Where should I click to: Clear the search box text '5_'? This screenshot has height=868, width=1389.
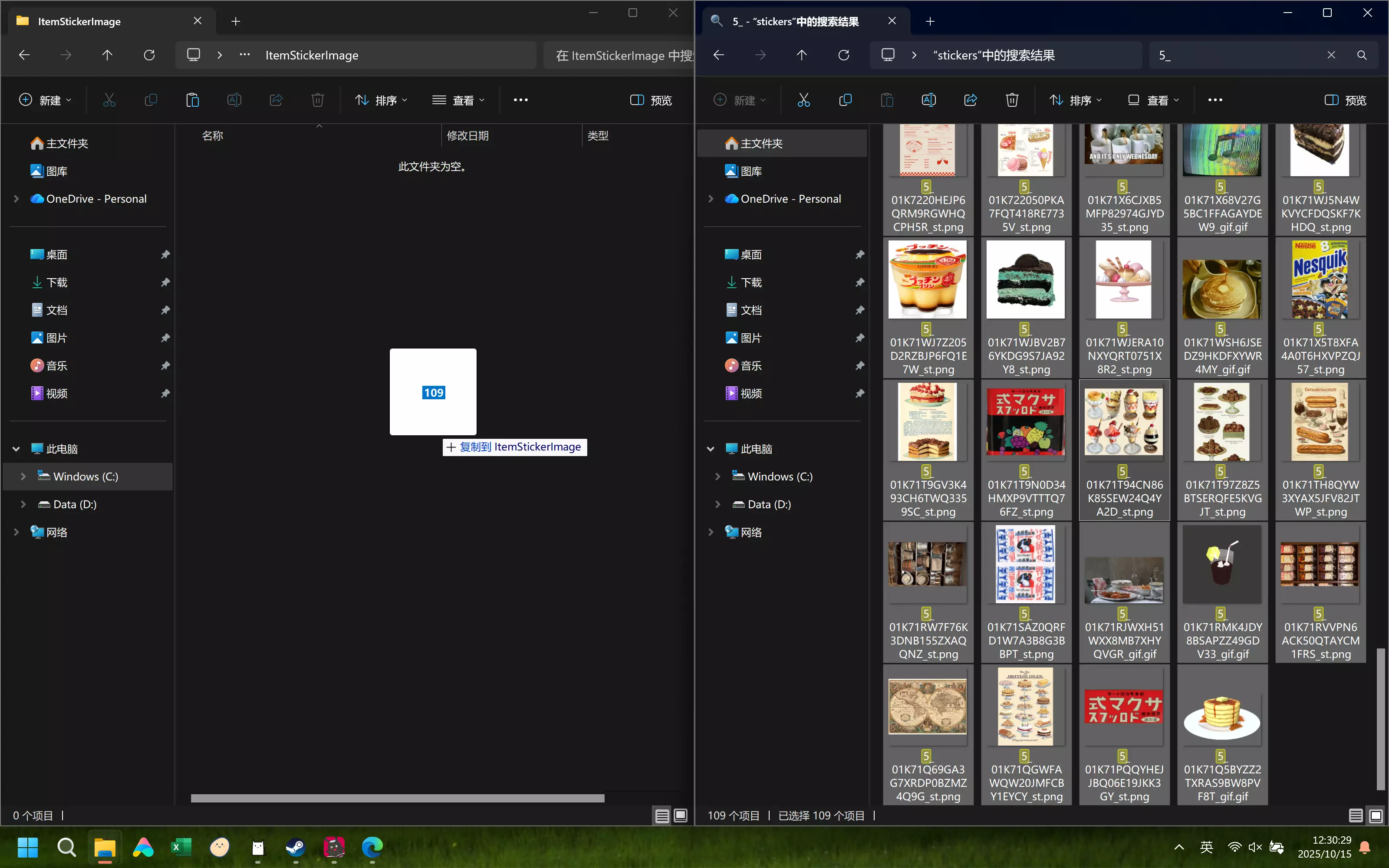pos(1331,55)
